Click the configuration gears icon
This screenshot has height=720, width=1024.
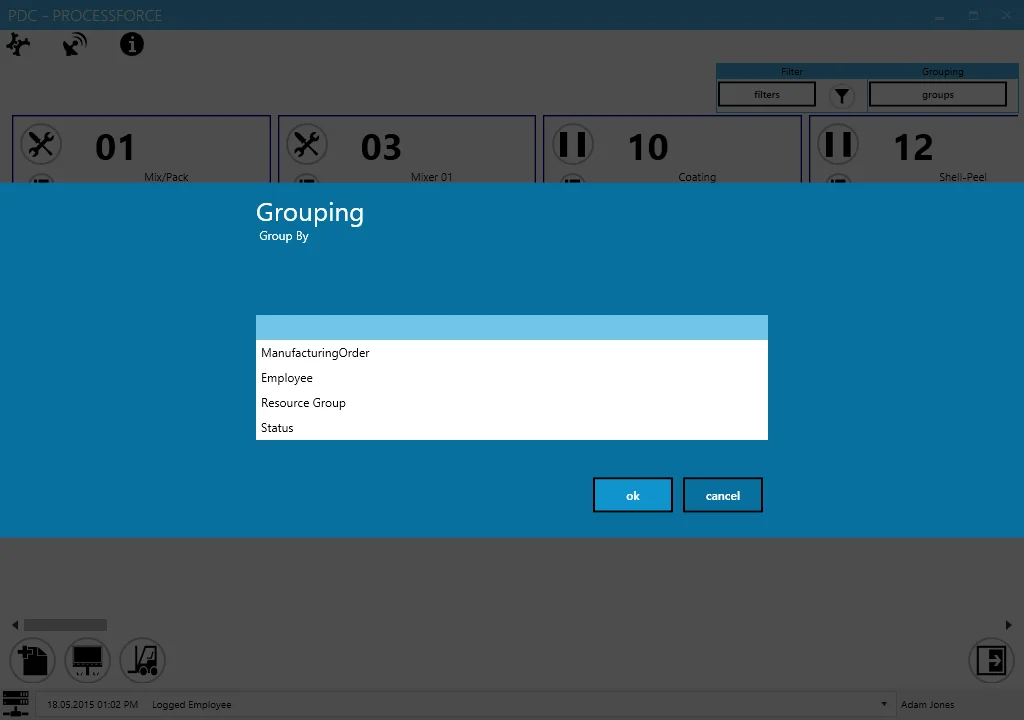click(x=19, y=44)
